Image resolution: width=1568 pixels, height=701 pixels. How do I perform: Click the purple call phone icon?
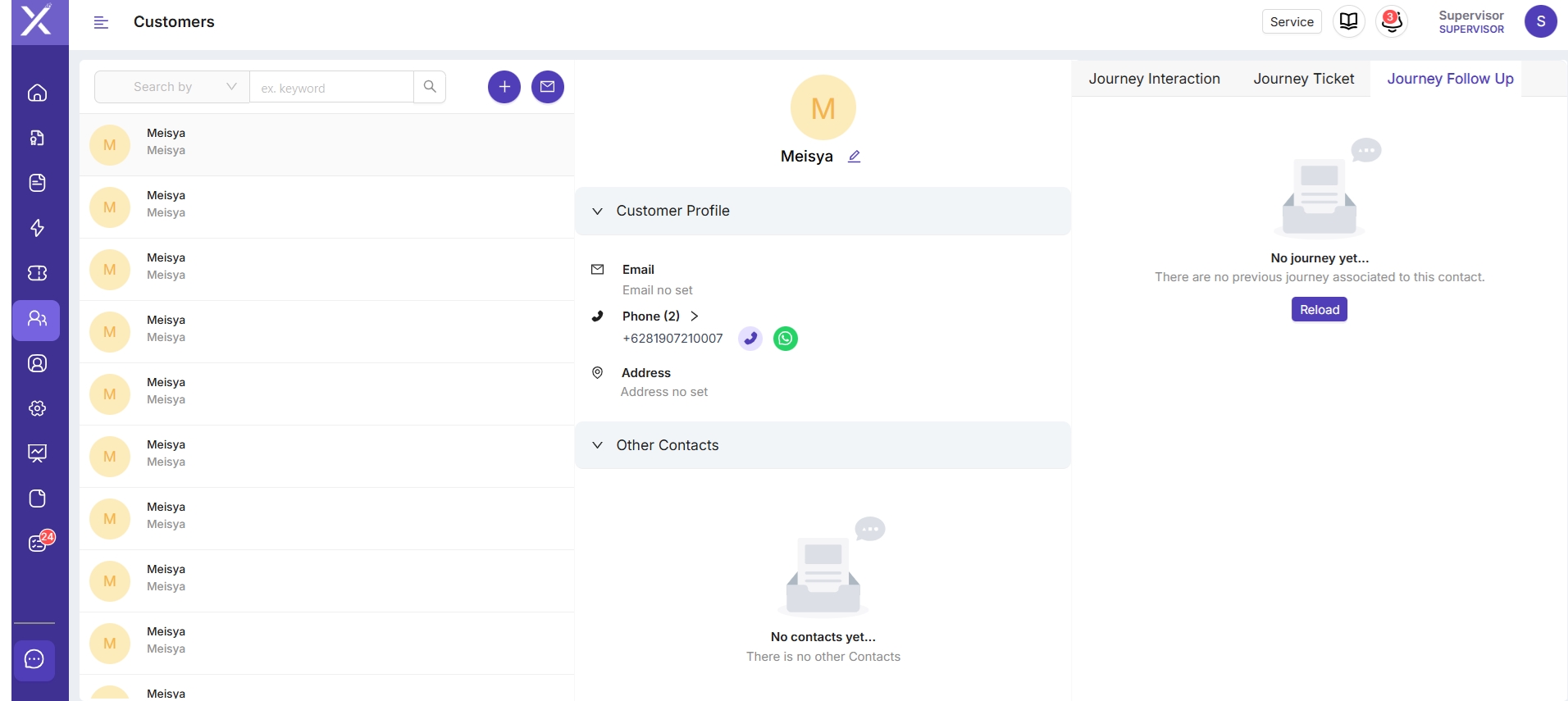(750, 339)
